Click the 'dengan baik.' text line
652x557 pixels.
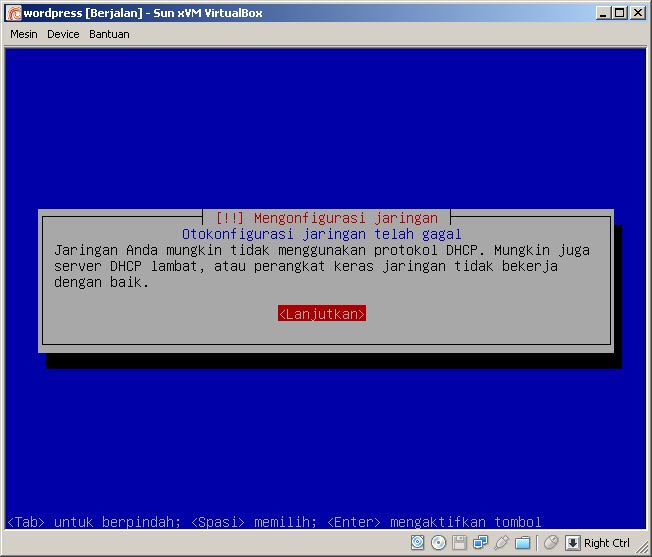pos(101,282)
